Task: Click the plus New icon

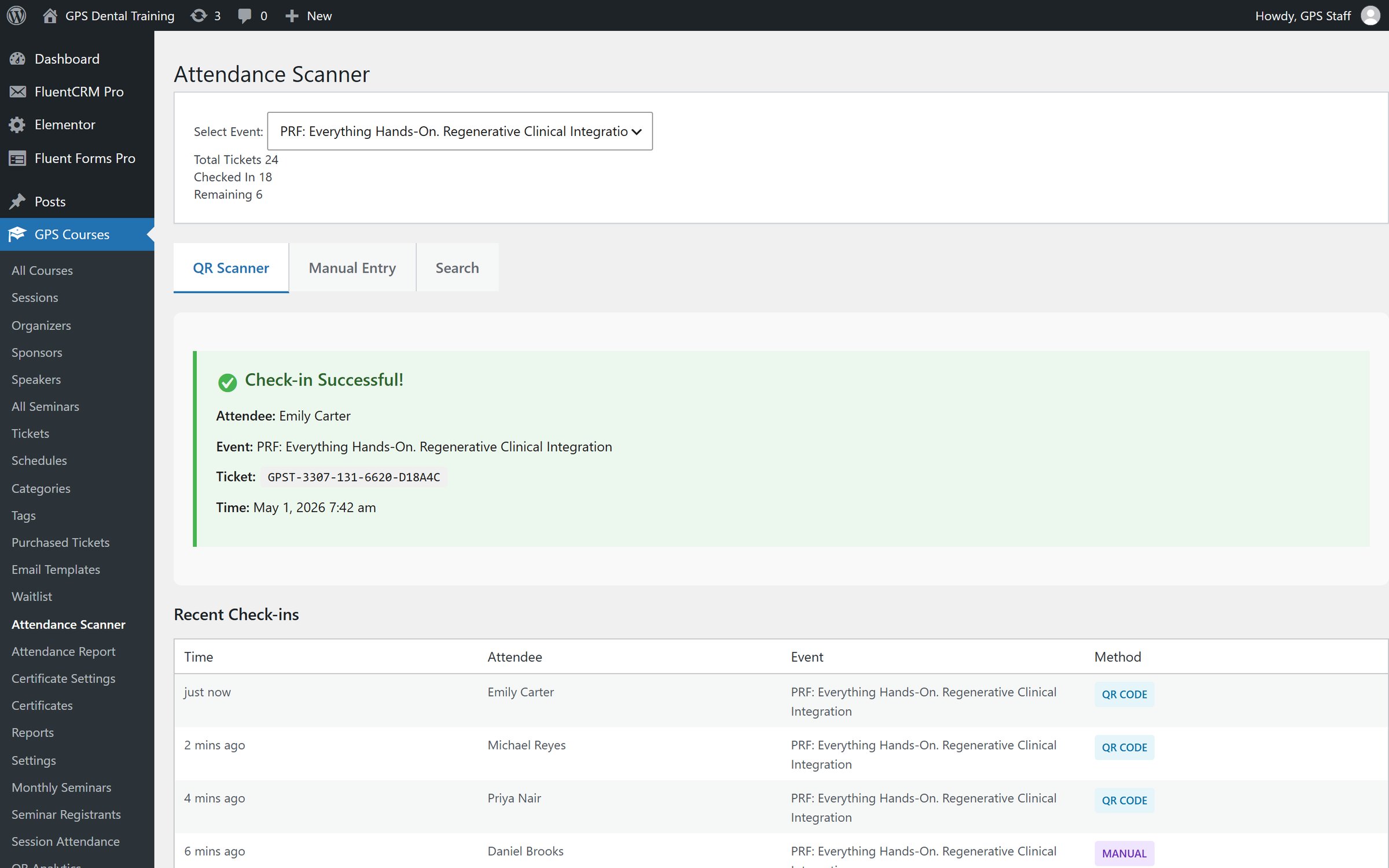Action: [292, 16]
